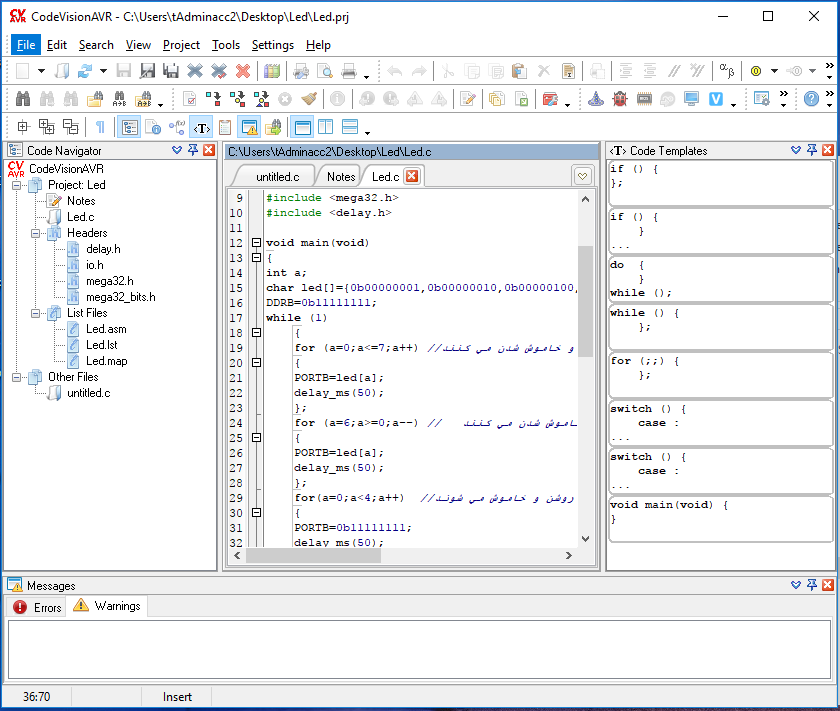
Task: Open the Code Navigator panel menu arrow
Action: coord(177,151)
